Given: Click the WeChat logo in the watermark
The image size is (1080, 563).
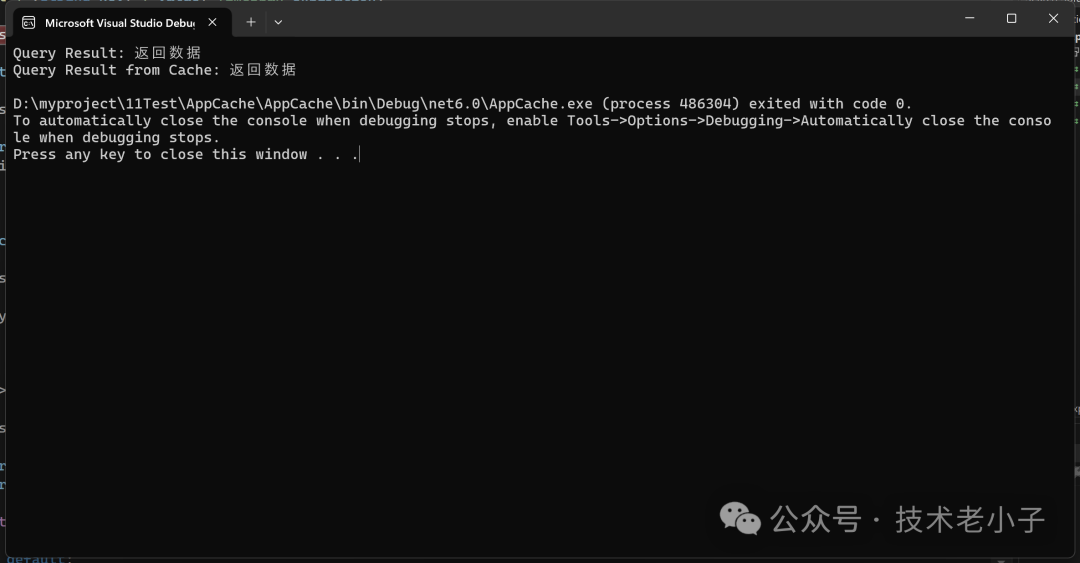Looking at the screenshot, I should click(x=741, y=518).
